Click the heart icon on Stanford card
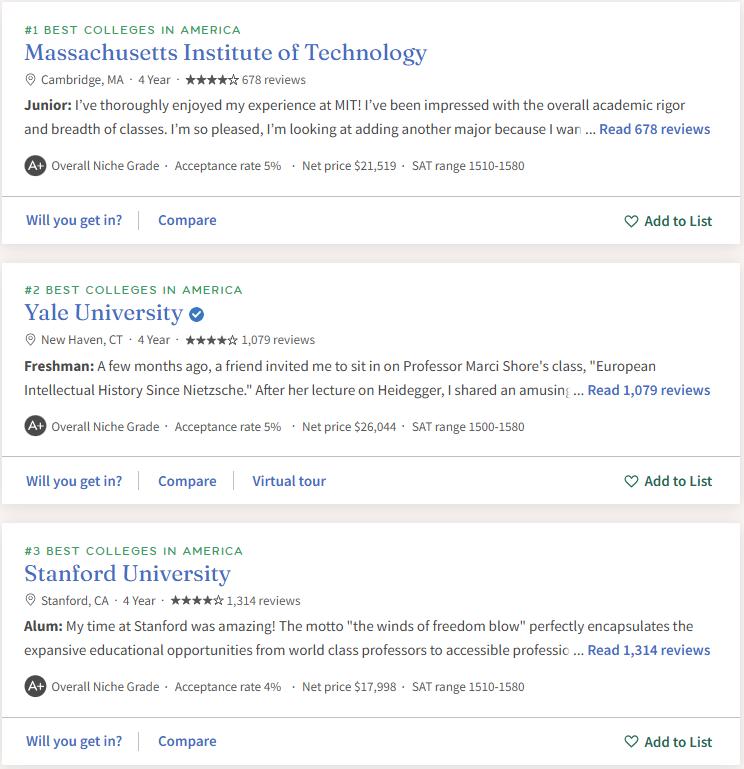 [x=631, y=742]
